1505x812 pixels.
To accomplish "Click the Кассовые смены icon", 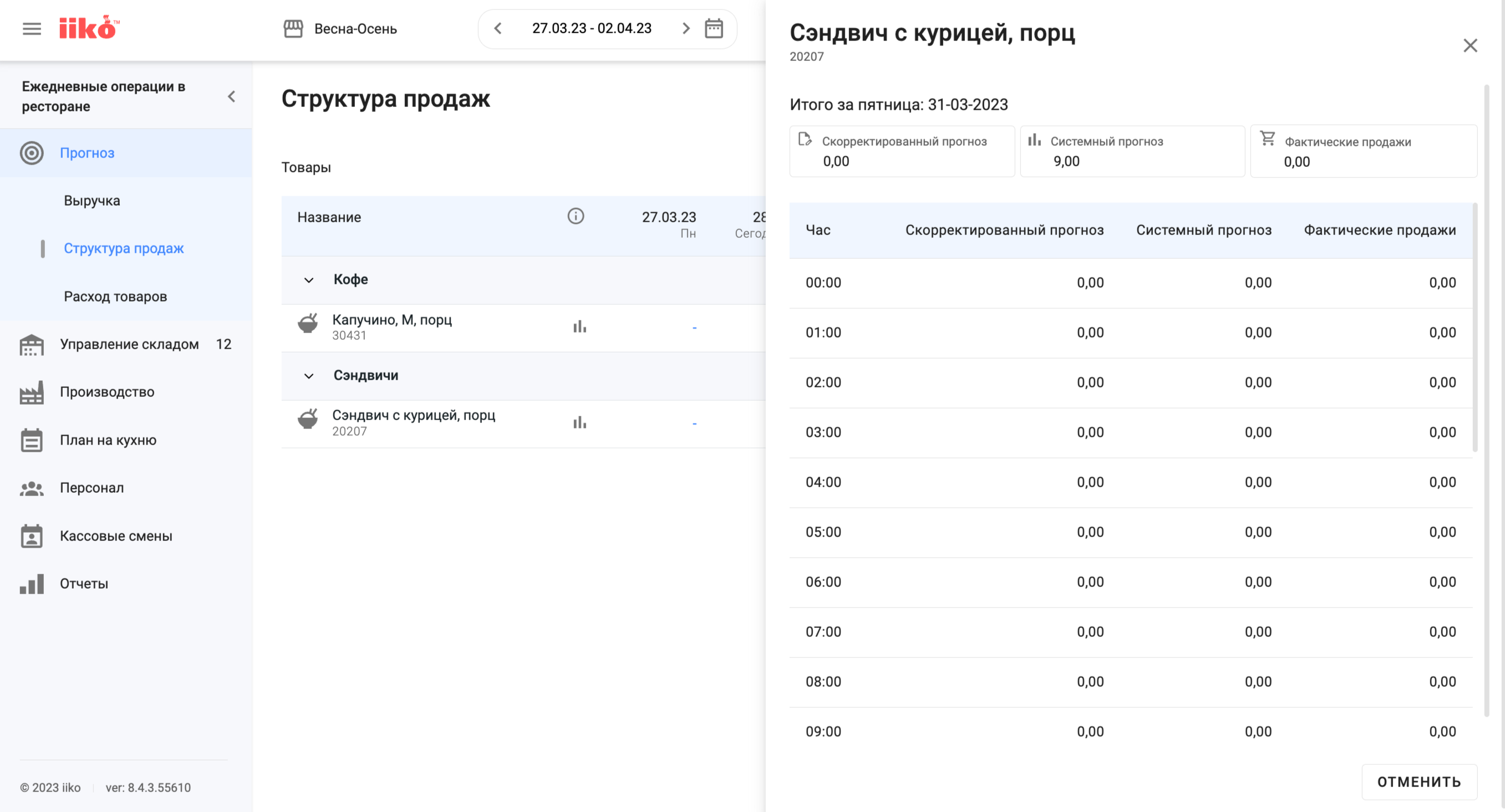I will pyautogui.click(x=32, y=536).
